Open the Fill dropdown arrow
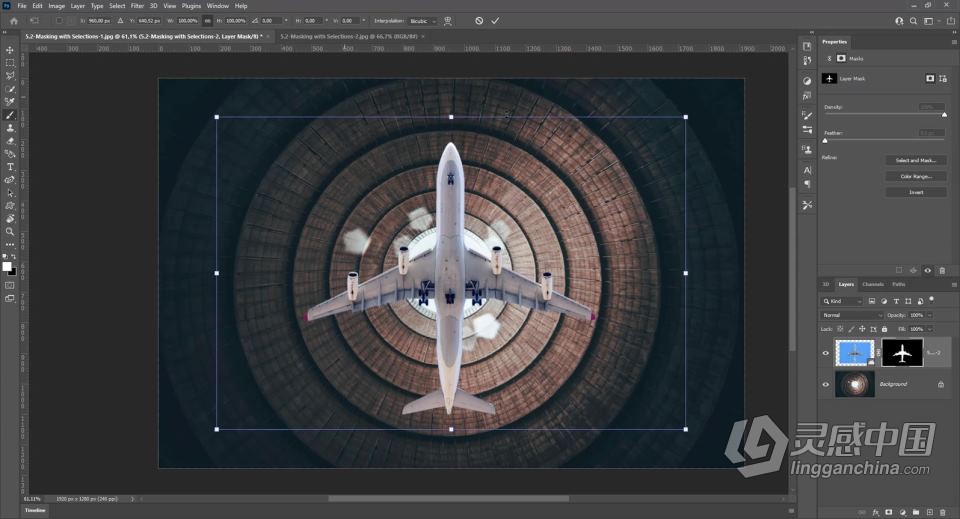Screen dimensions: 960x519 929,329
